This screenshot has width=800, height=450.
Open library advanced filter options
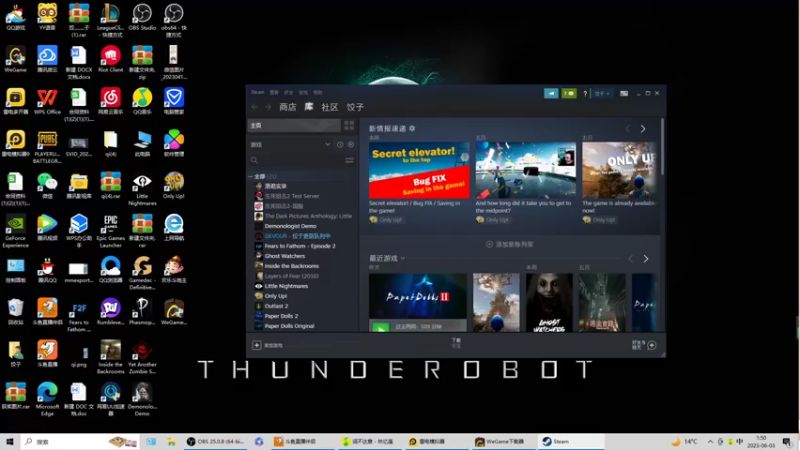pyautogui.click(x=349, y=161)
